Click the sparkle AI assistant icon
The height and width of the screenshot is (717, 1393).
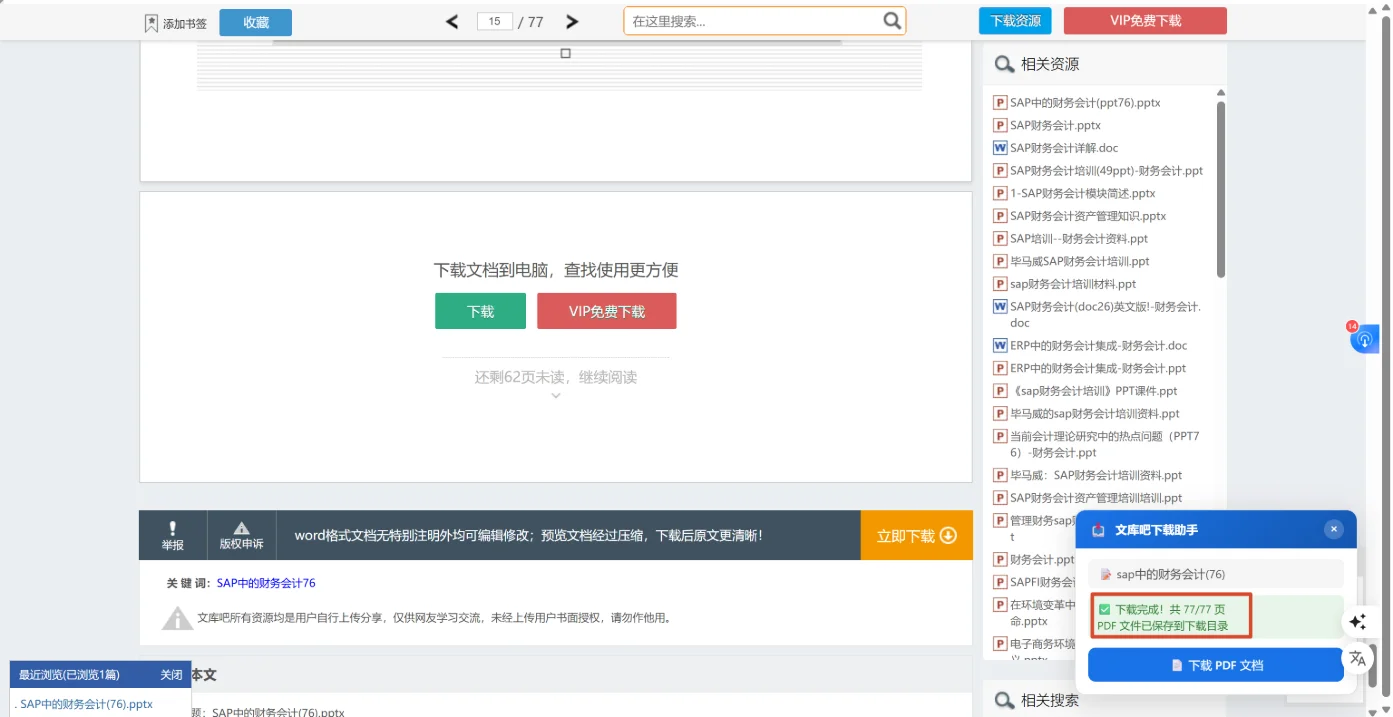pos(1357,622)
